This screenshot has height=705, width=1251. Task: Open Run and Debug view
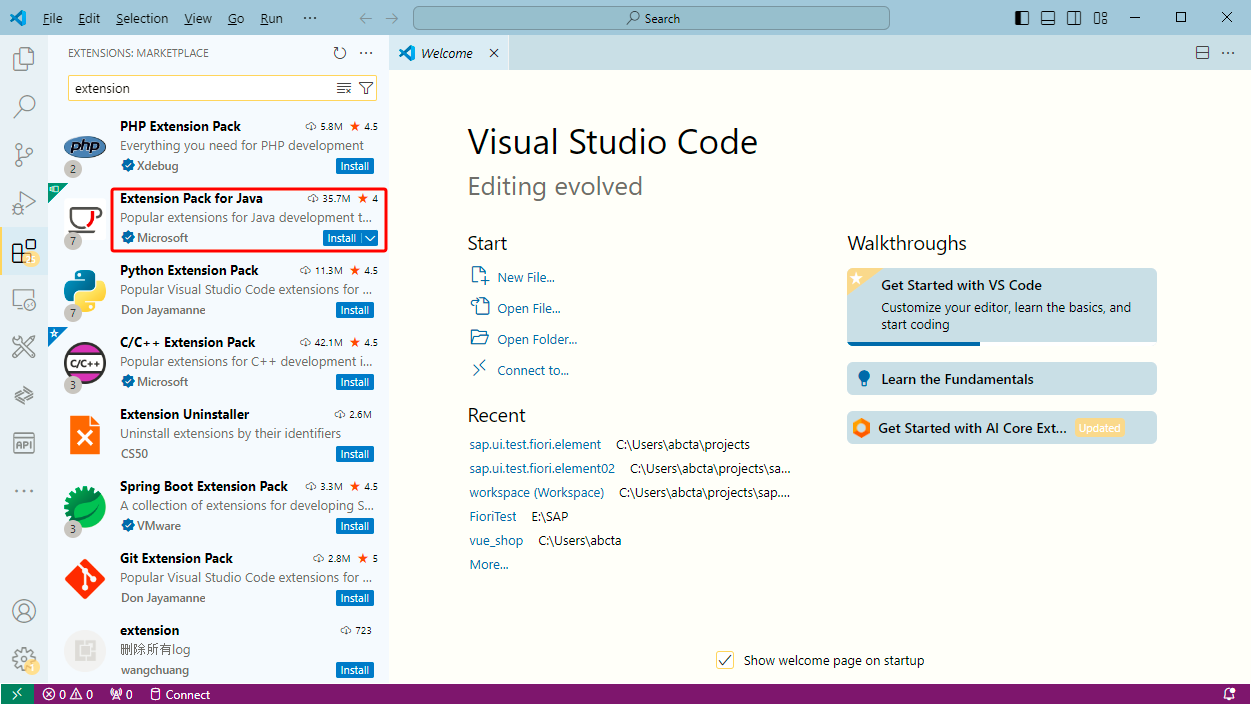(23, 203)
